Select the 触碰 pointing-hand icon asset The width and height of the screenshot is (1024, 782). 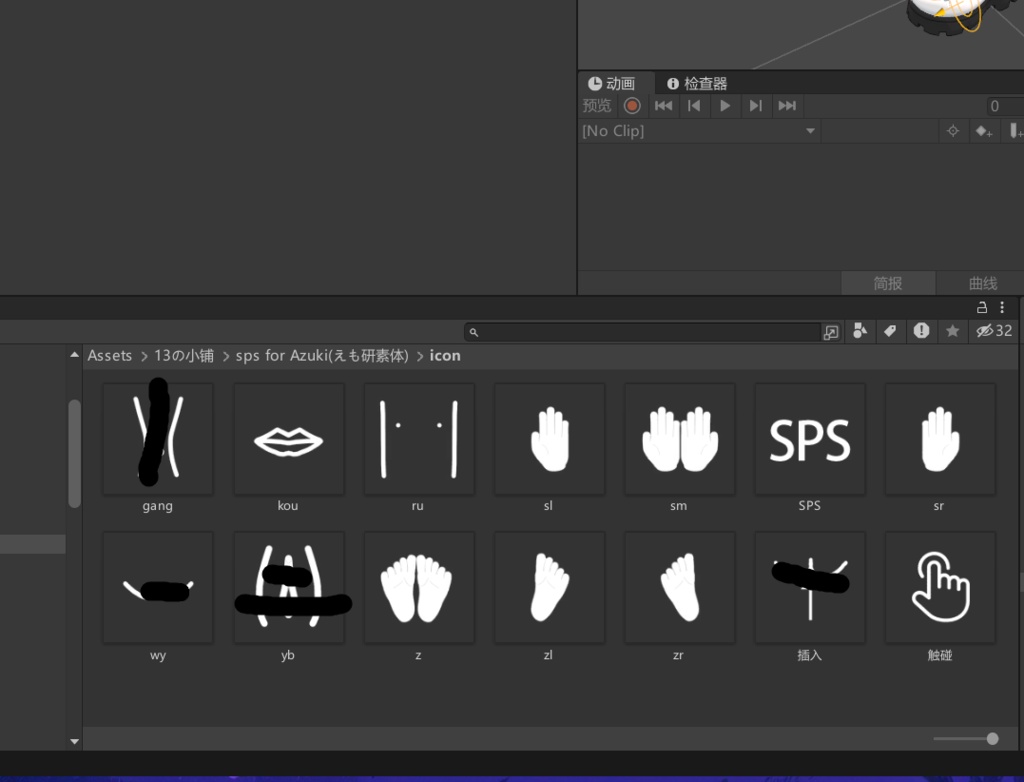click(x=940, y=587)
